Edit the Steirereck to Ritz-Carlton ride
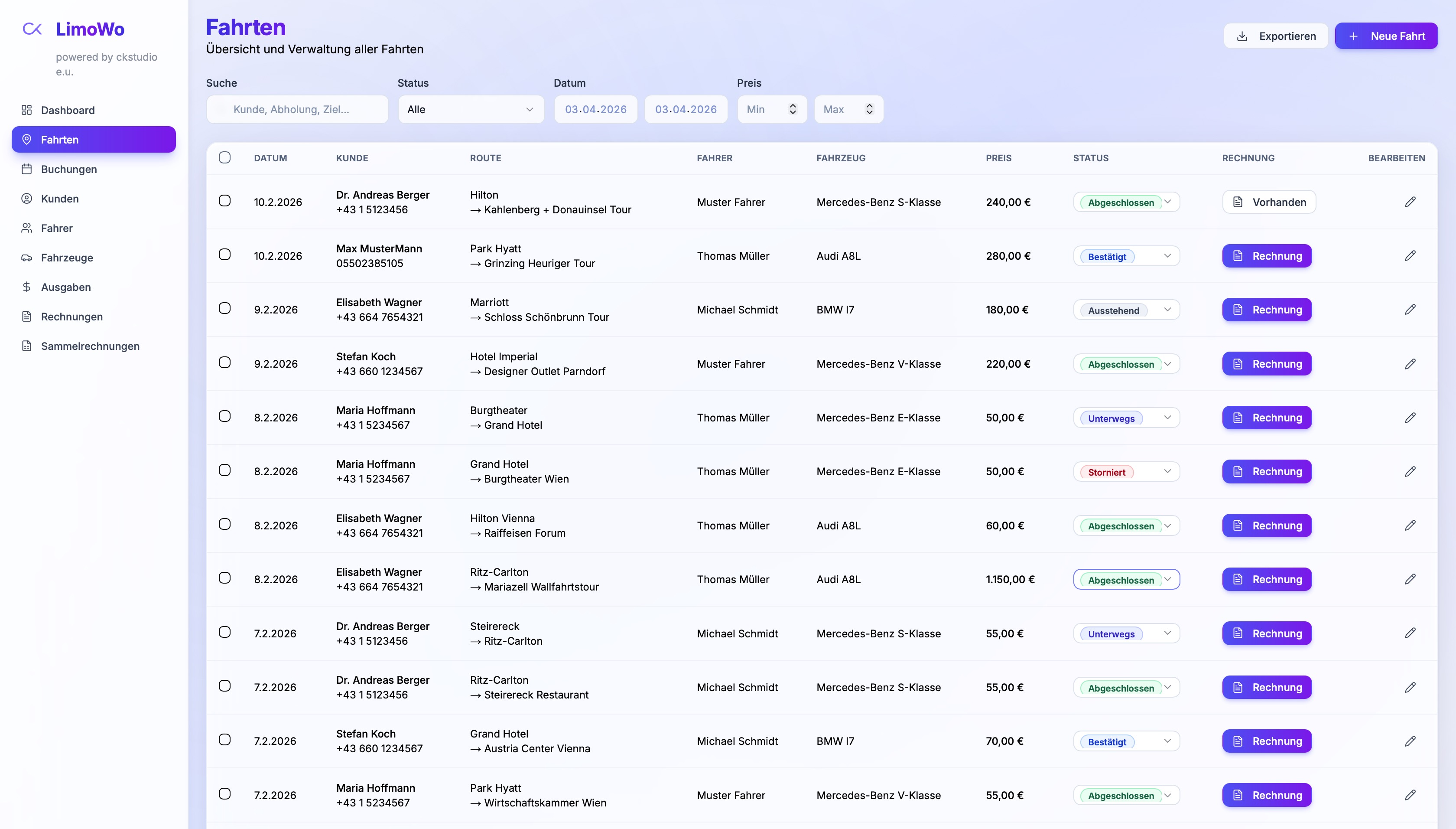 pyautogui.click(x=1410, y=633)
